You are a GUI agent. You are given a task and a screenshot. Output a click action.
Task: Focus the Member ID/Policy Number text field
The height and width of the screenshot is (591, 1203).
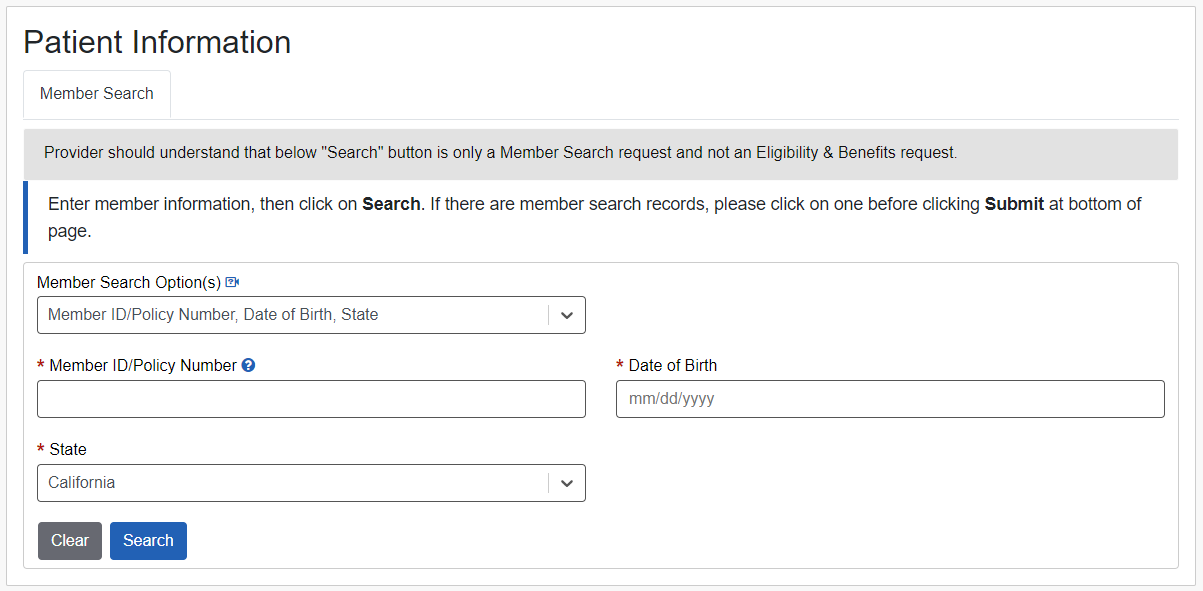click(311, 399)
